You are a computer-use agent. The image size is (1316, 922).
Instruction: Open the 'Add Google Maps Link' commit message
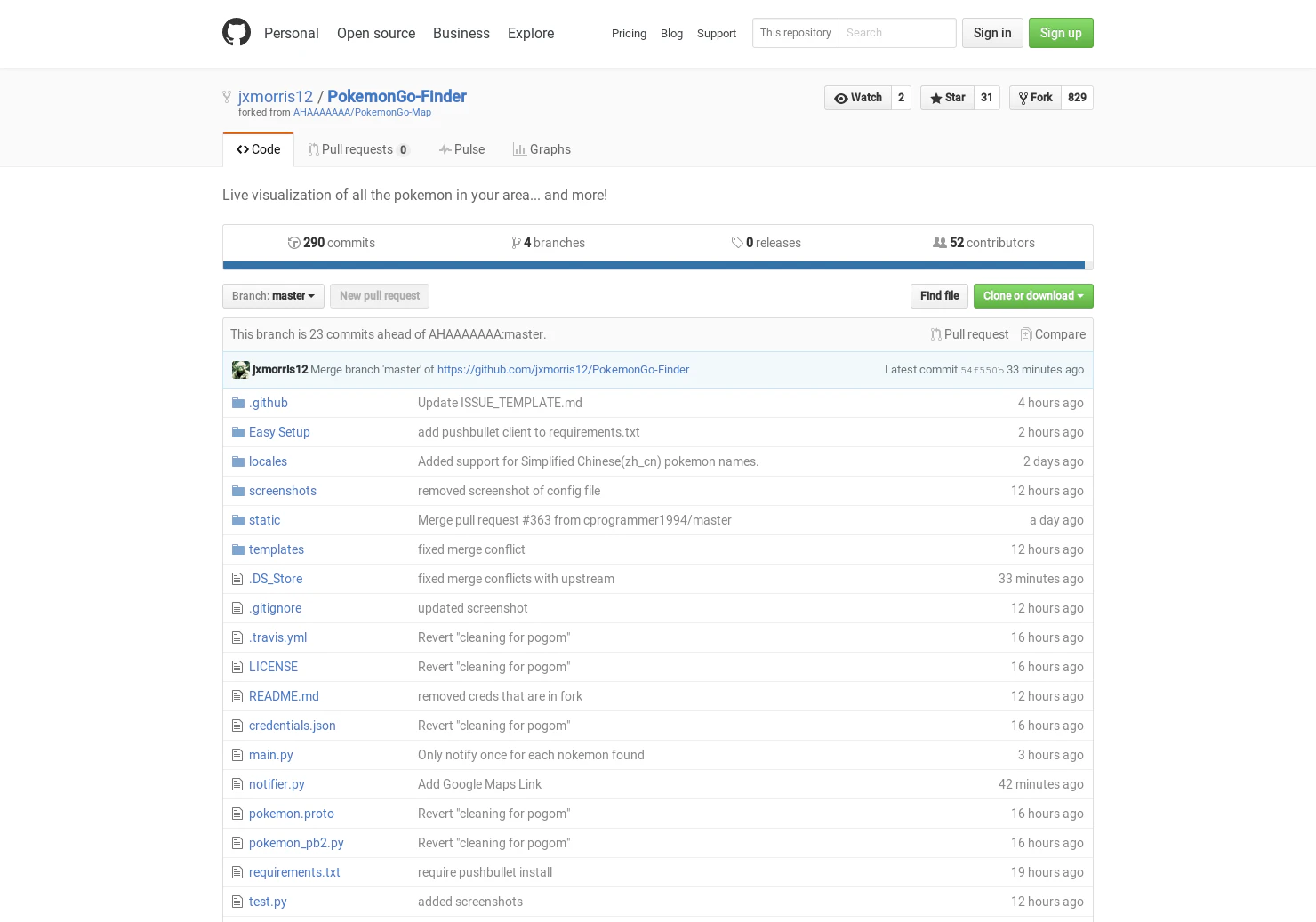[479, 784]
